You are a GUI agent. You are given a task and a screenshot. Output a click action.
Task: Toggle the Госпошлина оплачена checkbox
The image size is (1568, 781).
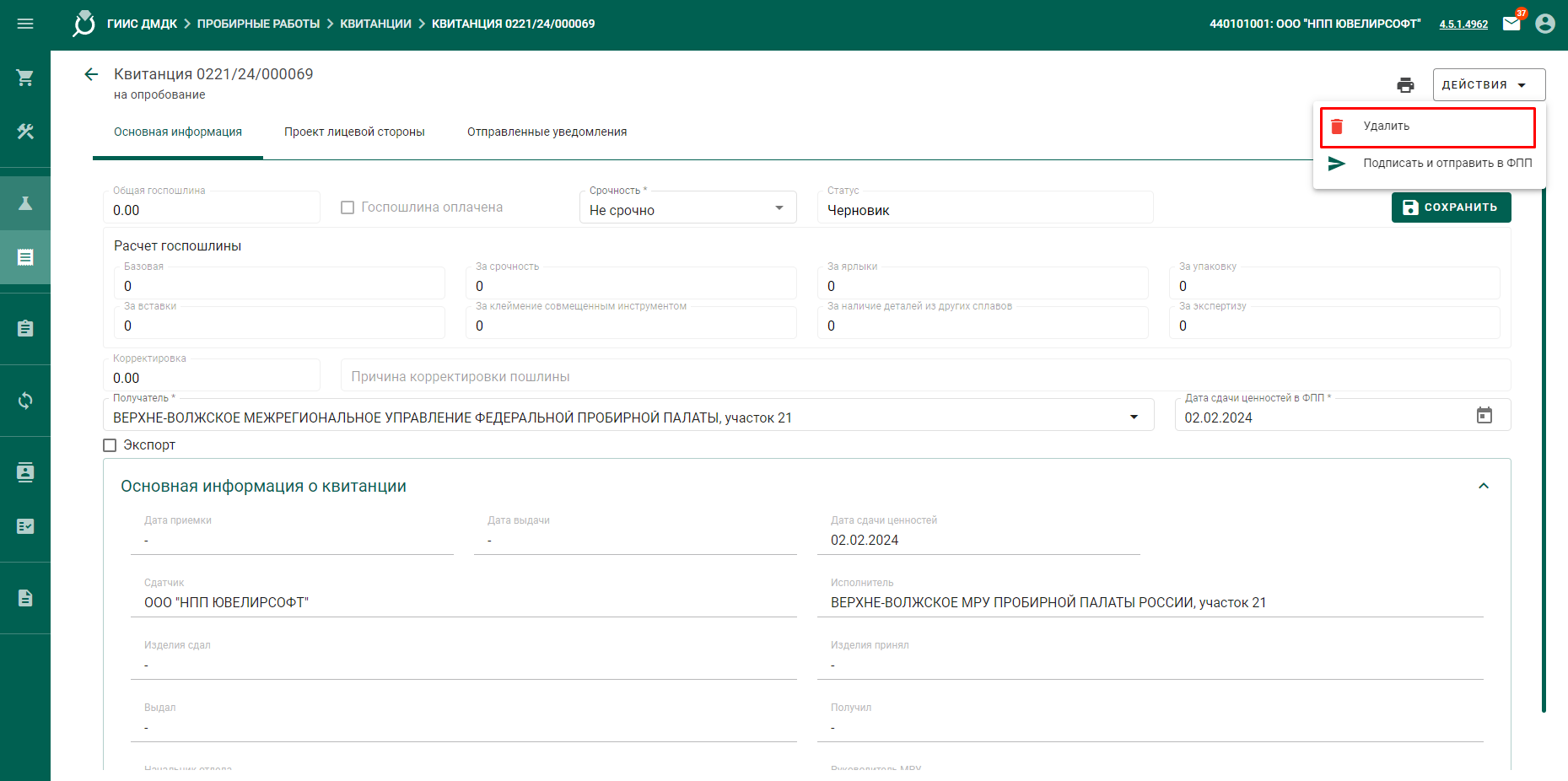(348, 207)
